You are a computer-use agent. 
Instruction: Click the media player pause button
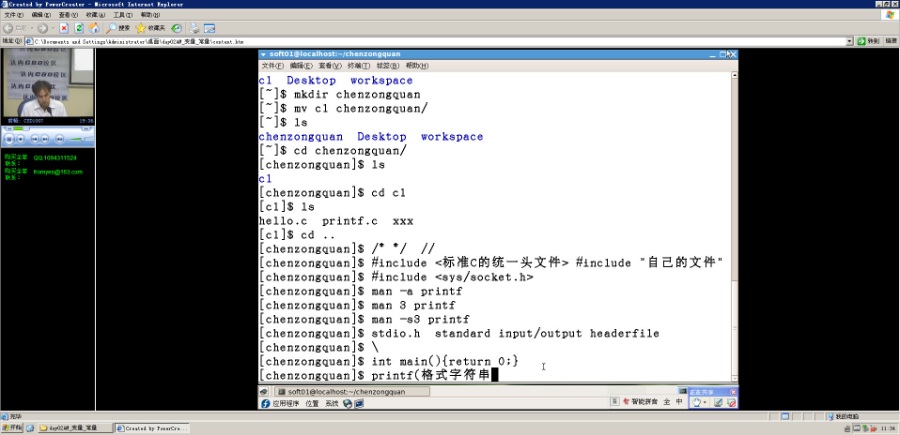[9, 139]
